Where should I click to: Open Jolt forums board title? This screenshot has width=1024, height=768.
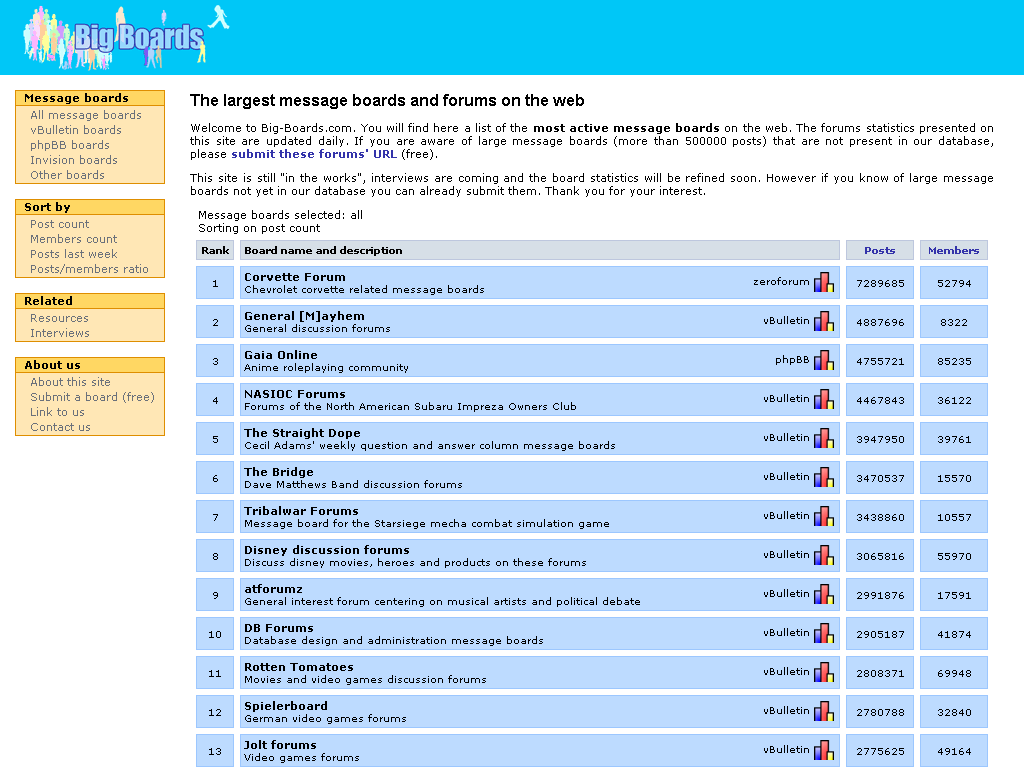pos(280,745)
